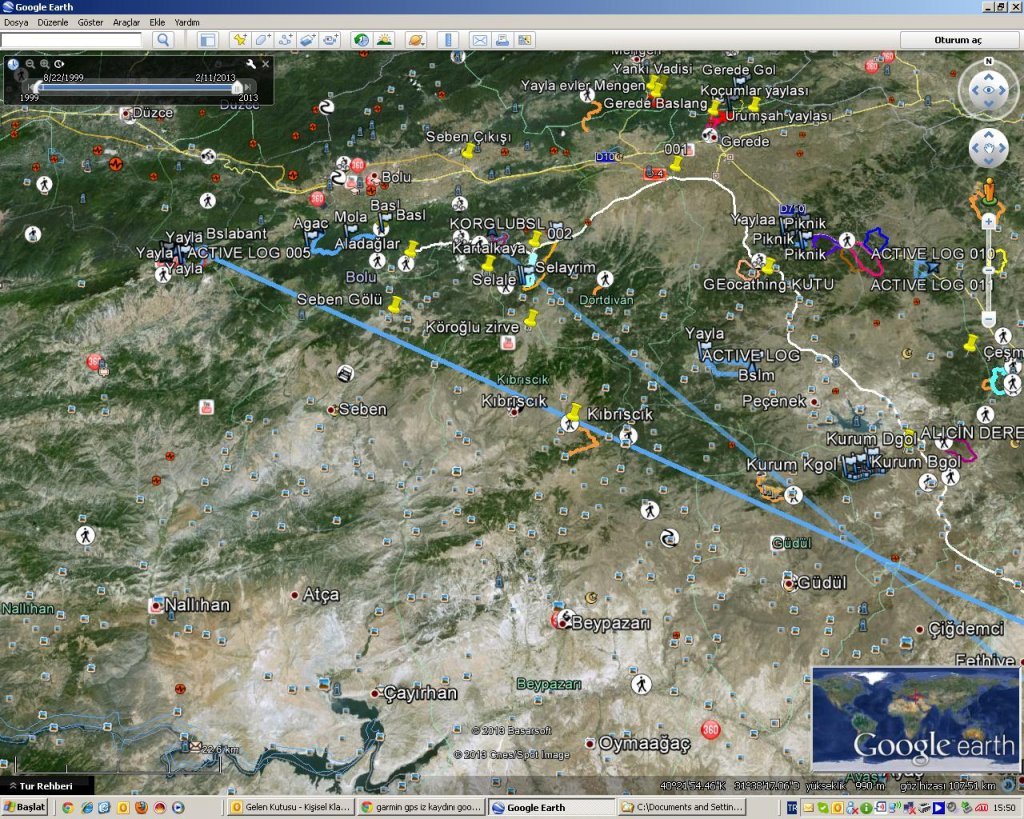
Task: Open the C:\Documents and Settings taskbar folder
Action: (682, 807)
